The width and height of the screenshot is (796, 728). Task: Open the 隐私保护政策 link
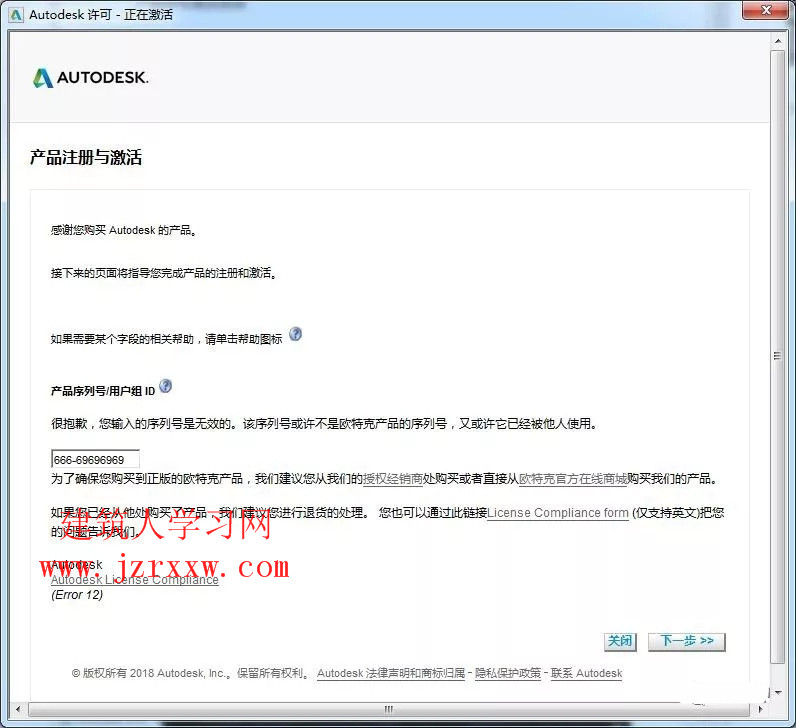(508, 673)
